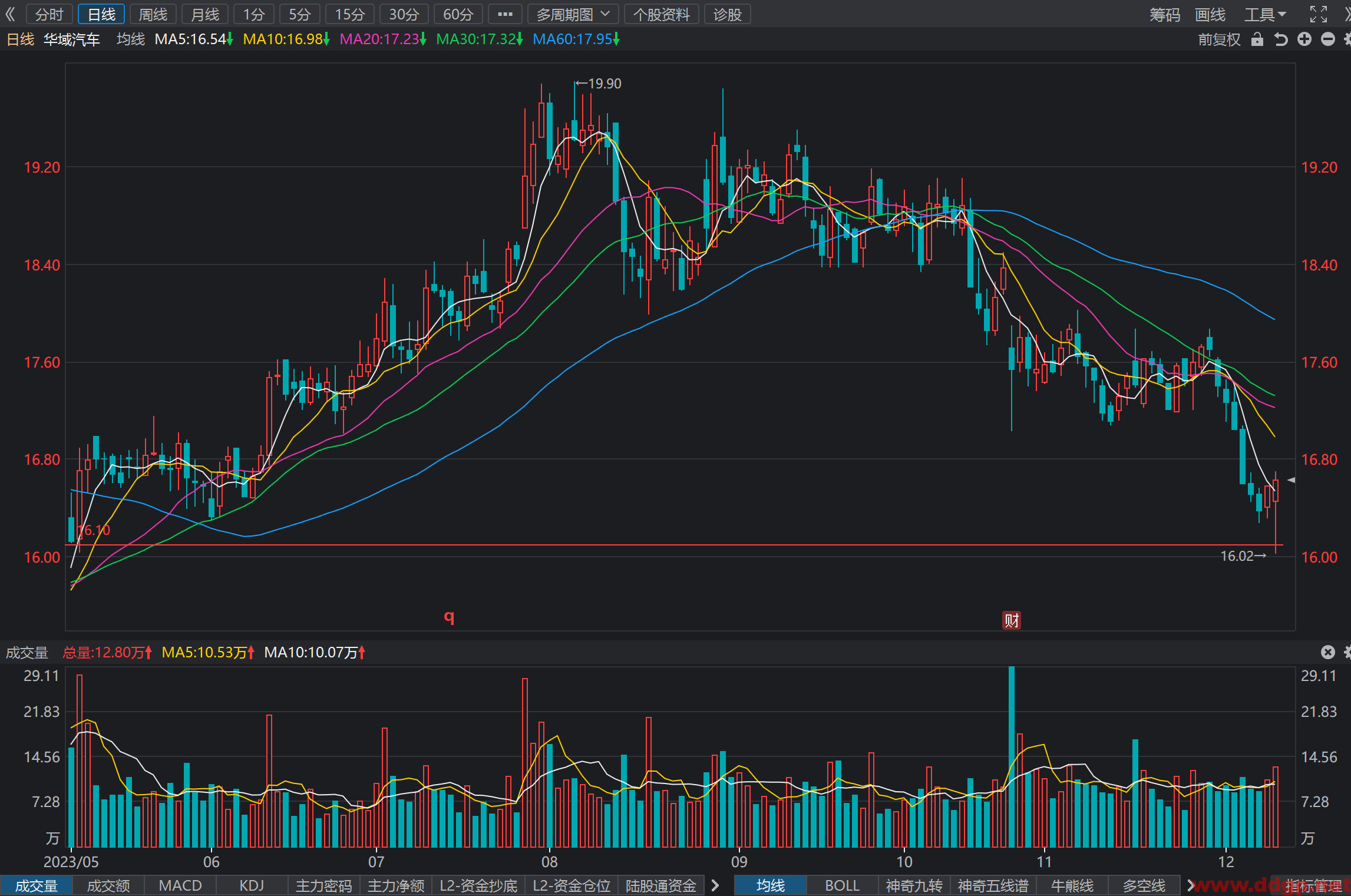Zoom out with the minus circle icon
Image resolution: width=1351 pixels, height=896 pixels.
click(1328, 39)
